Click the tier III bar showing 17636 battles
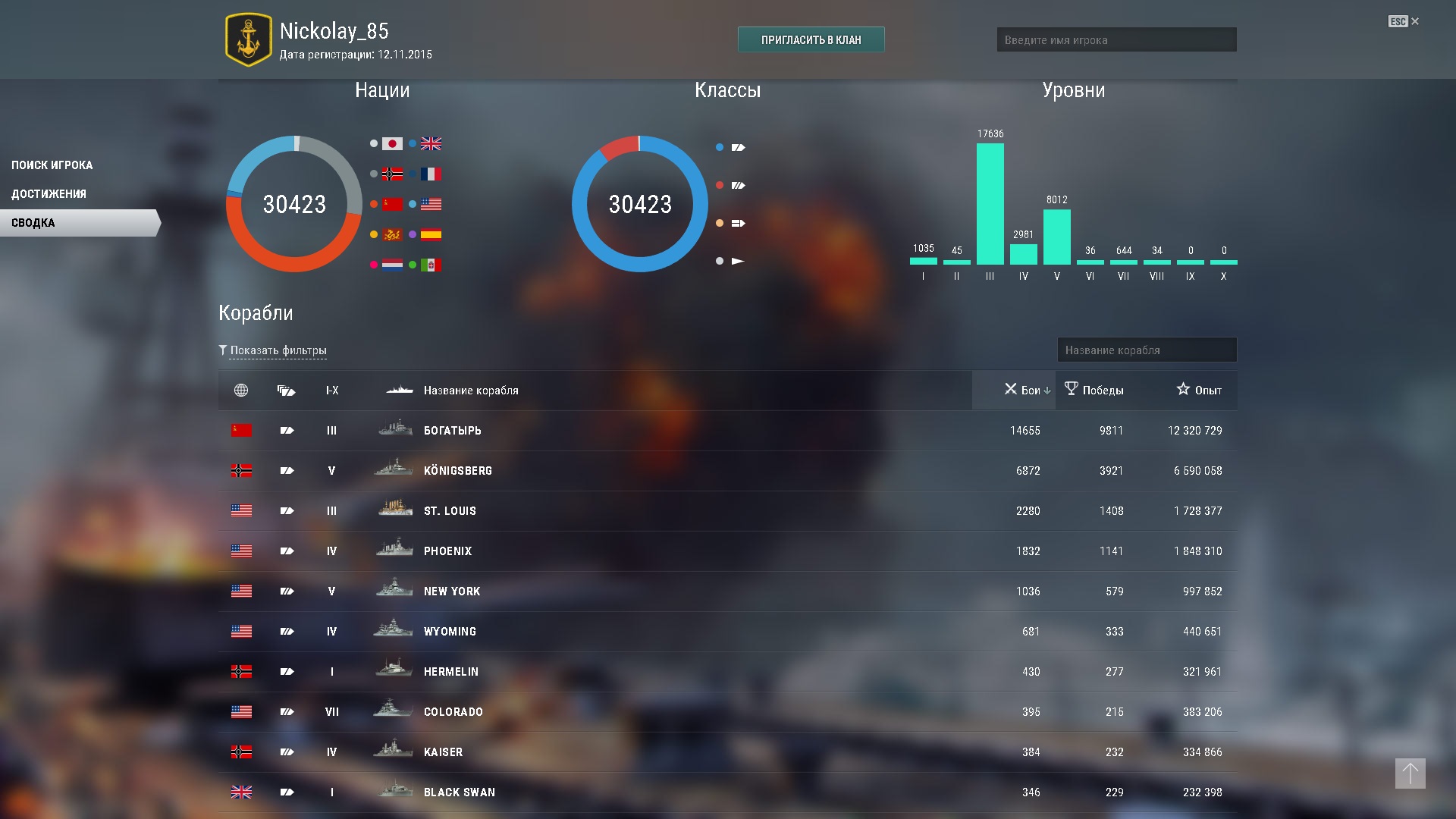 pos(990,203)
